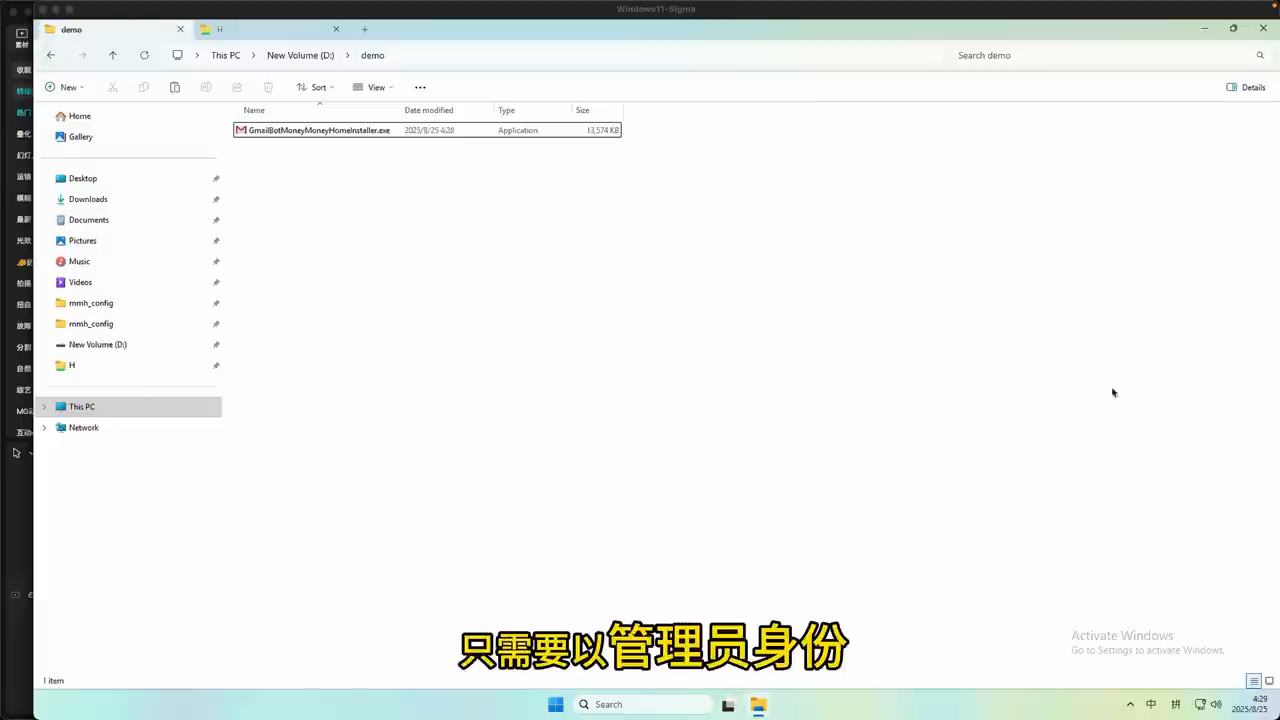Click the chevron after This PC breadcrumb

(254, 55)
